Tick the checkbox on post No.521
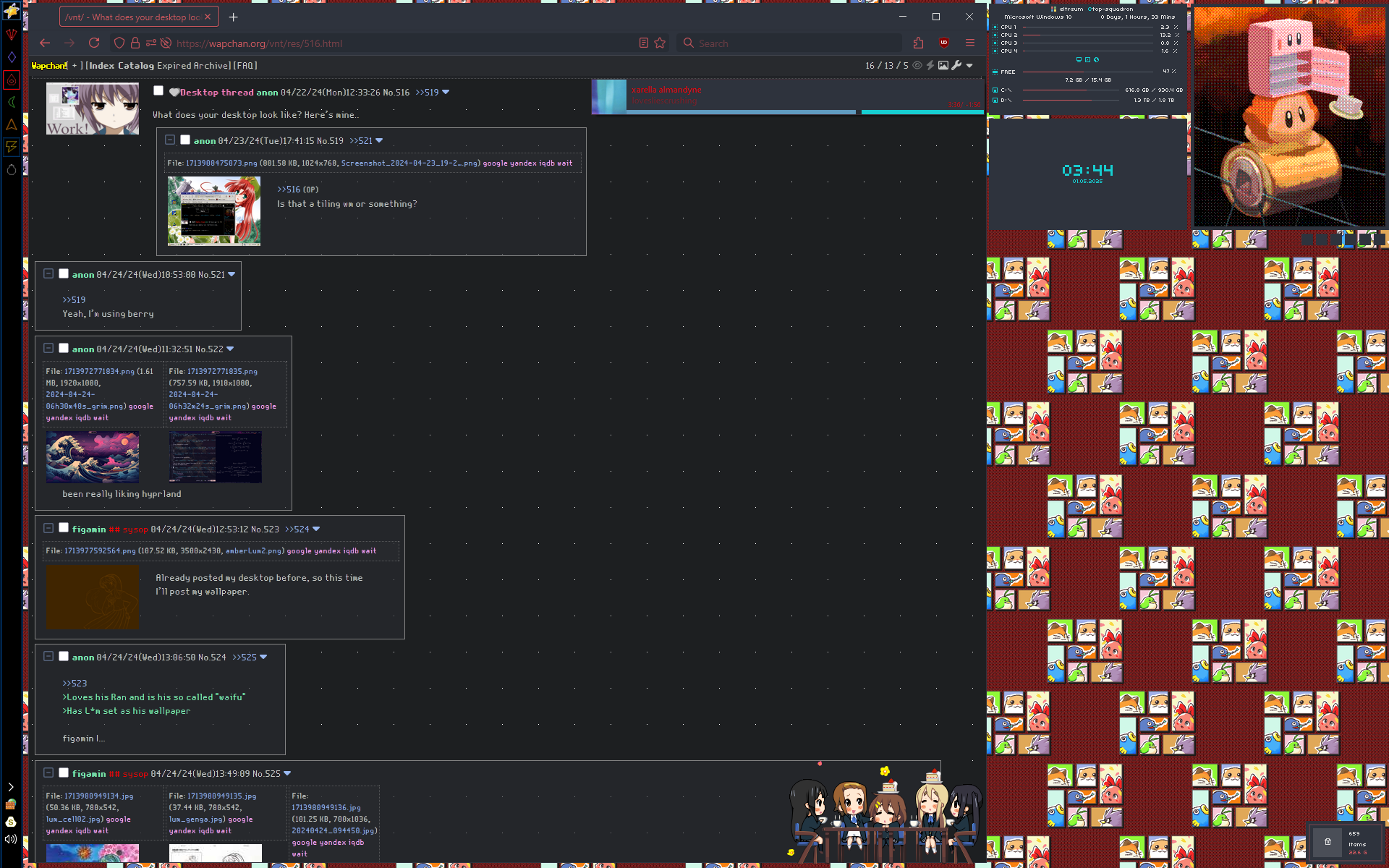Screen dimensions: 1389x868 [x=64, y=274]
